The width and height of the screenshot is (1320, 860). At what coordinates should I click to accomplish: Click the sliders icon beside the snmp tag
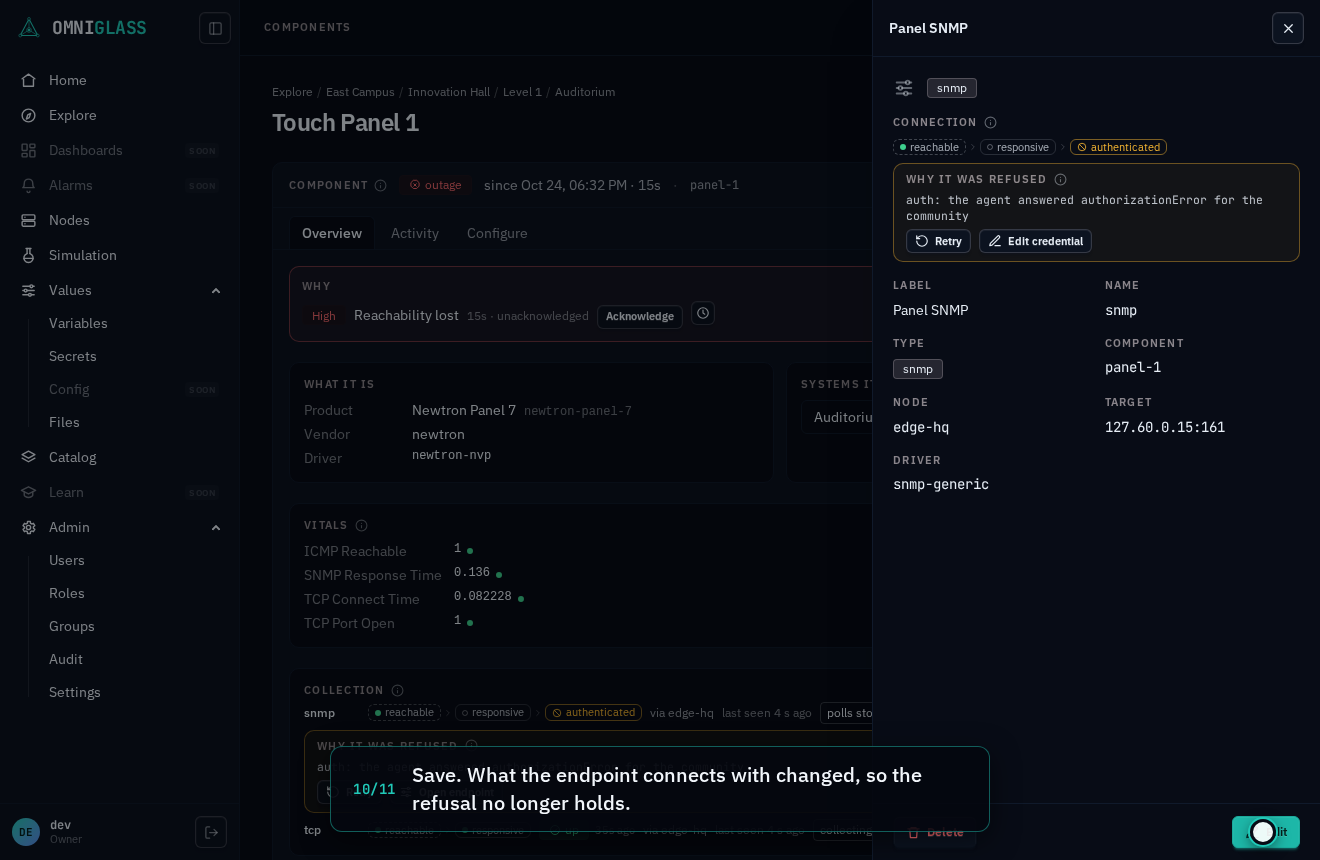pyautogui.click(x=904, y=88)
